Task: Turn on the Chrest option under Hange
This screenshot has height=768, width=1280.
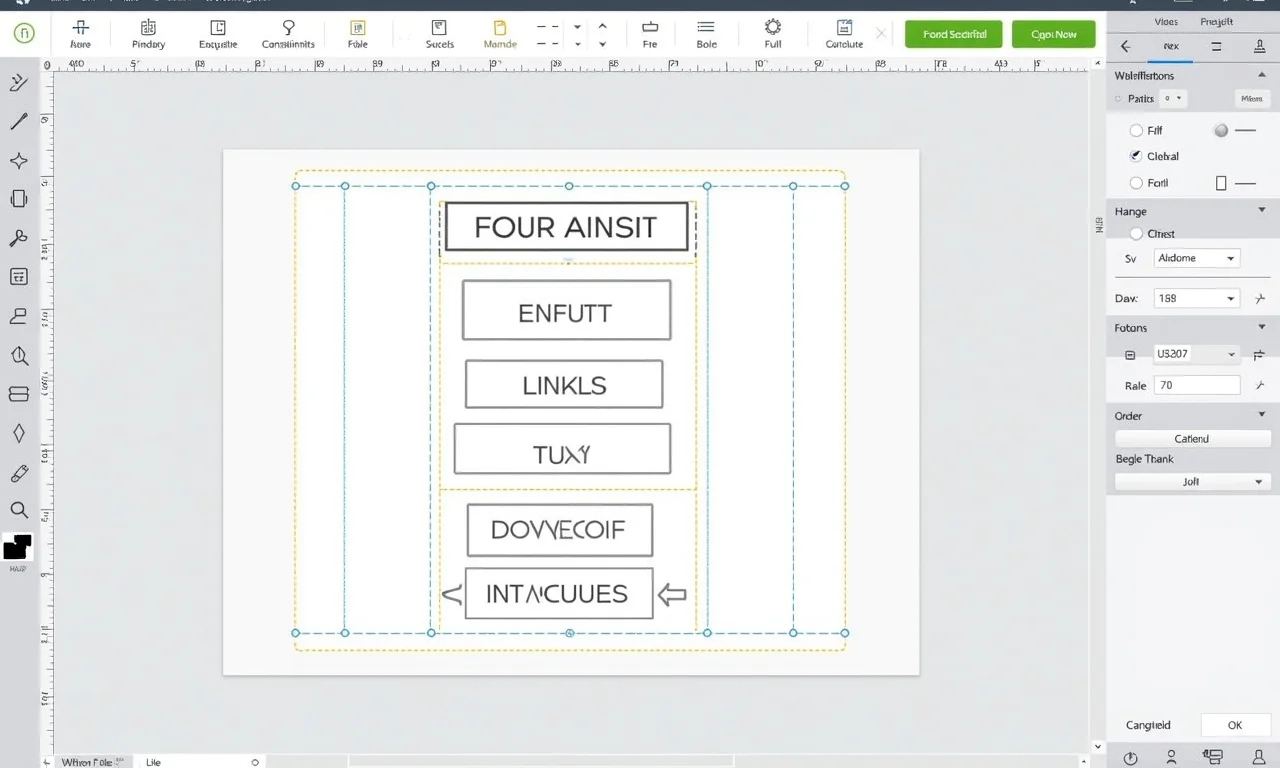Action: 1136,233
